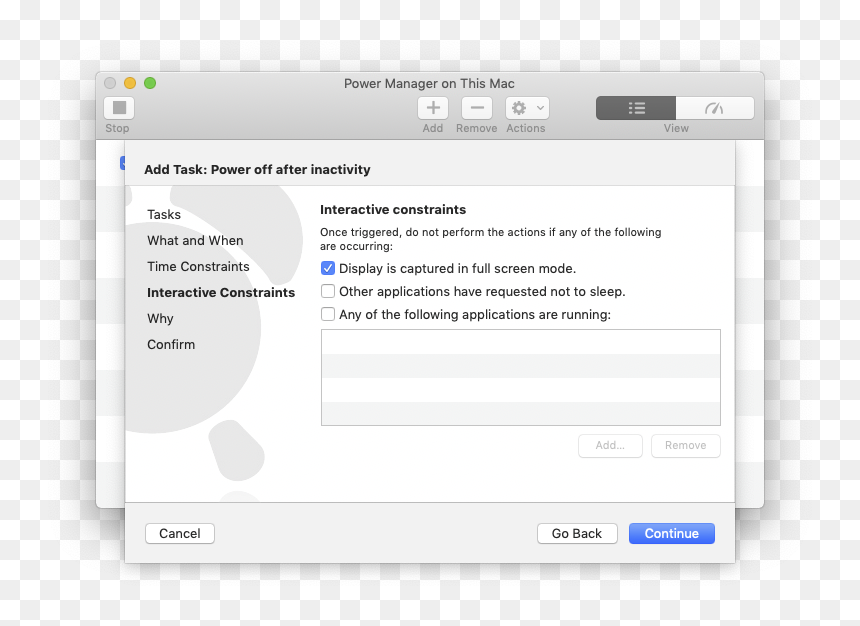Jump to the Confirm step

pyautogui.click(x=171, y=345)
